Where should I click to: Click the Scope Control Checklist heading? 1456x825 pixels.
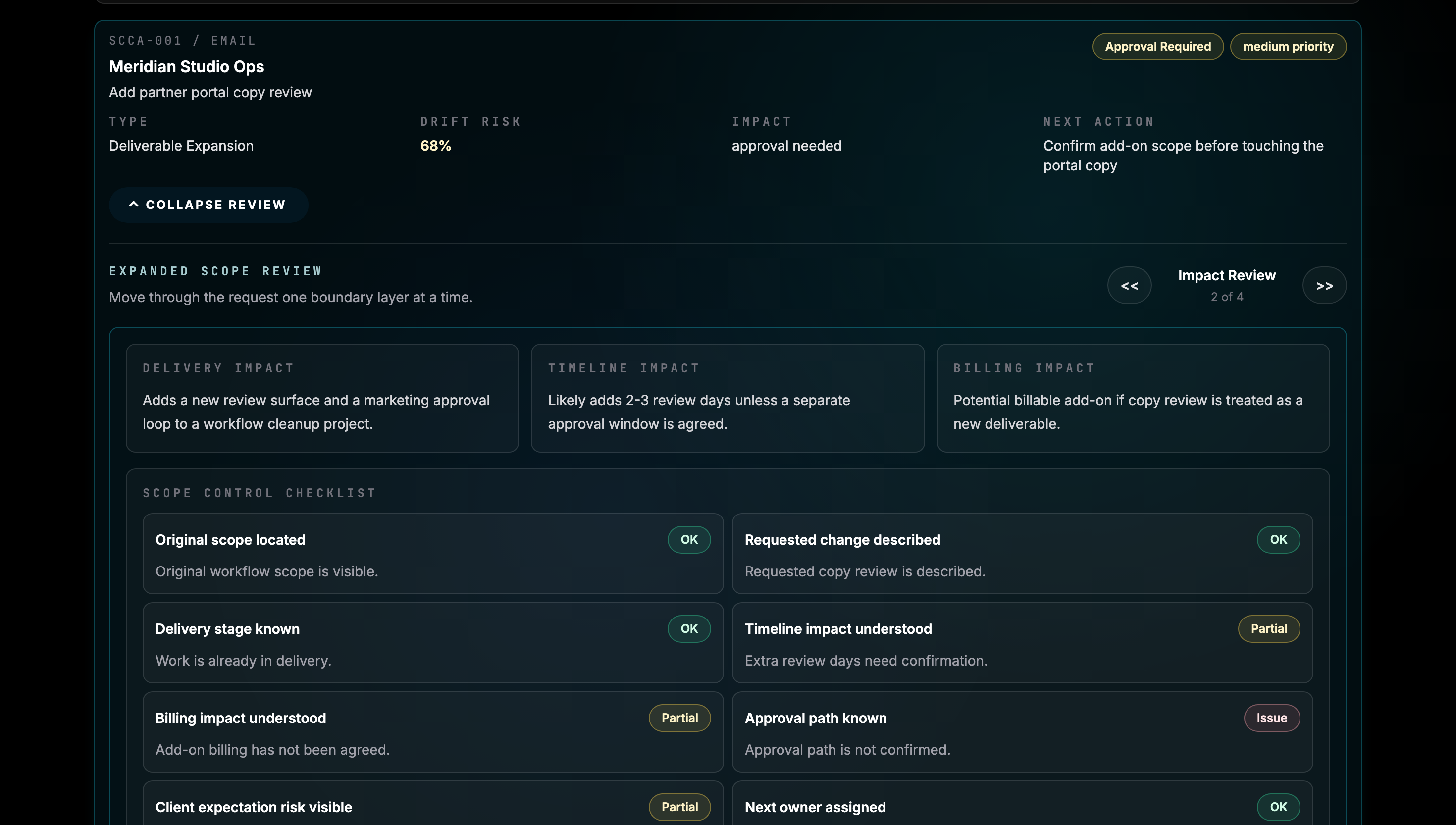(260, 493)
